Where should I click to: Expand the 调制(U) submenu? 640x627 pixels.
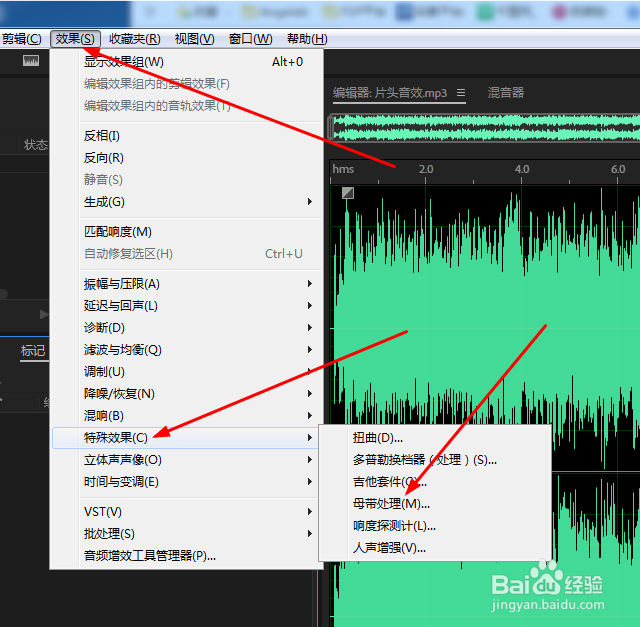pos(187,372)
